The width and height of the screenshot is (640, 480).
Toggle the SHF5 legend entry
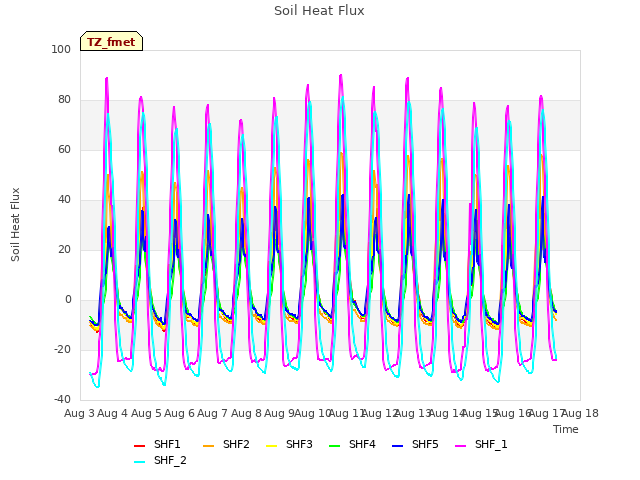click(x=415, y=444)
